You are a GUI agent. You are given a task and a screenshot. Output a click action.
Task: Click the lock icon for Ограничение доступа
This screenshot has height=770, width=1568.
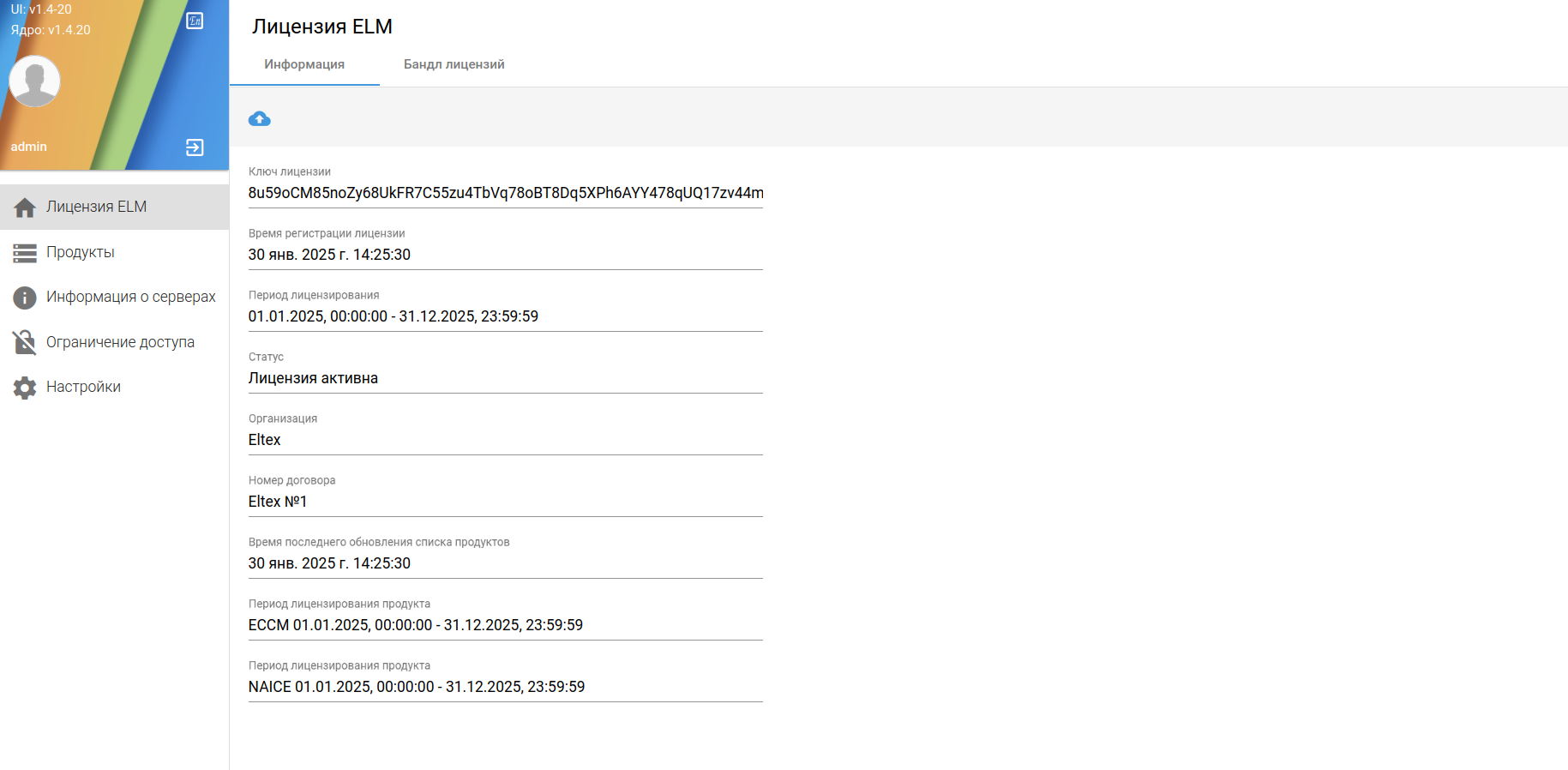point(25,342)
